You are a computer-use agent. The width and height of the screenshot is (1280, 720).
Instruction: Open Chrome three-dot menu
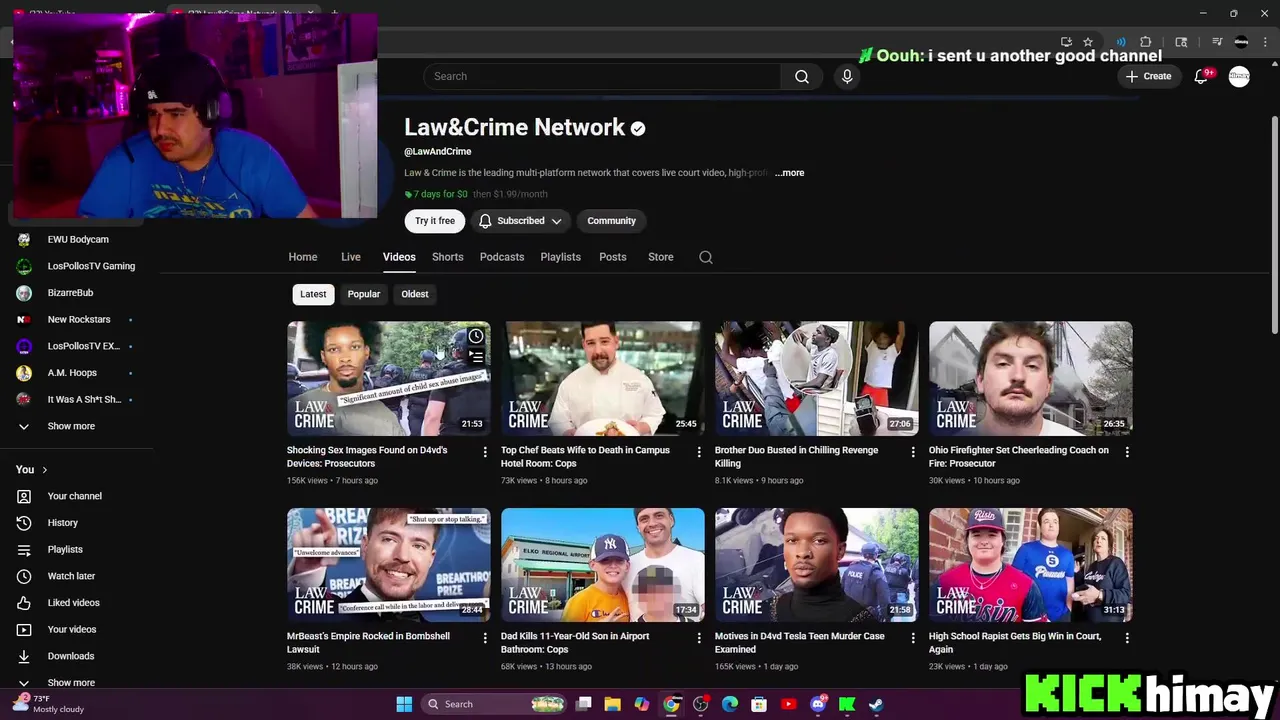[1264, 42]
